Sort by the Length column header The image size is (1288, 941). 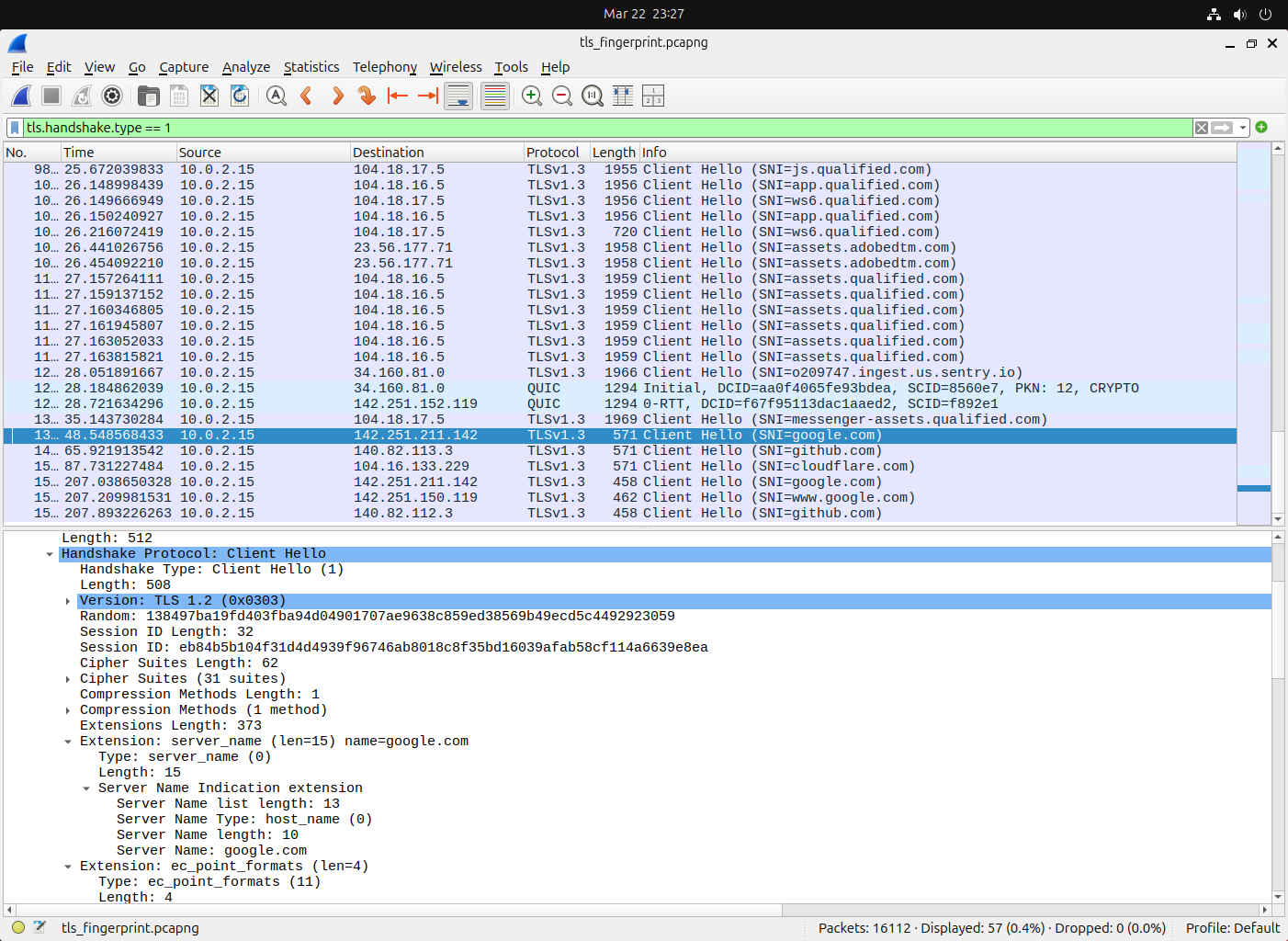614,153
